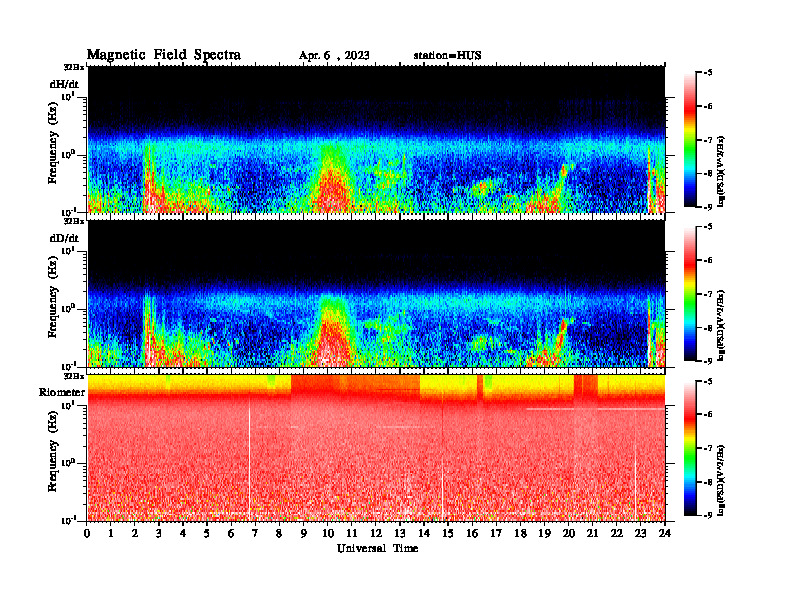Click the "20" hour tick label

pyautogui.click(x=569, y=533)
